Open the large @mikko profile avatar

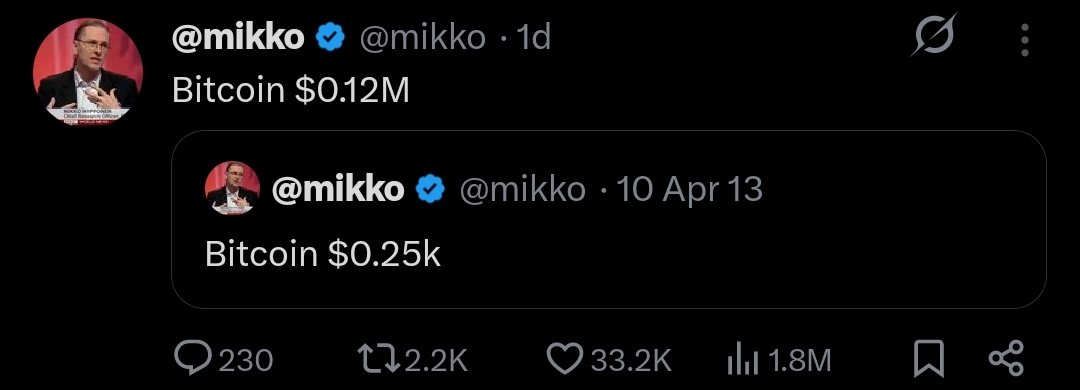[x=88, y=72]
